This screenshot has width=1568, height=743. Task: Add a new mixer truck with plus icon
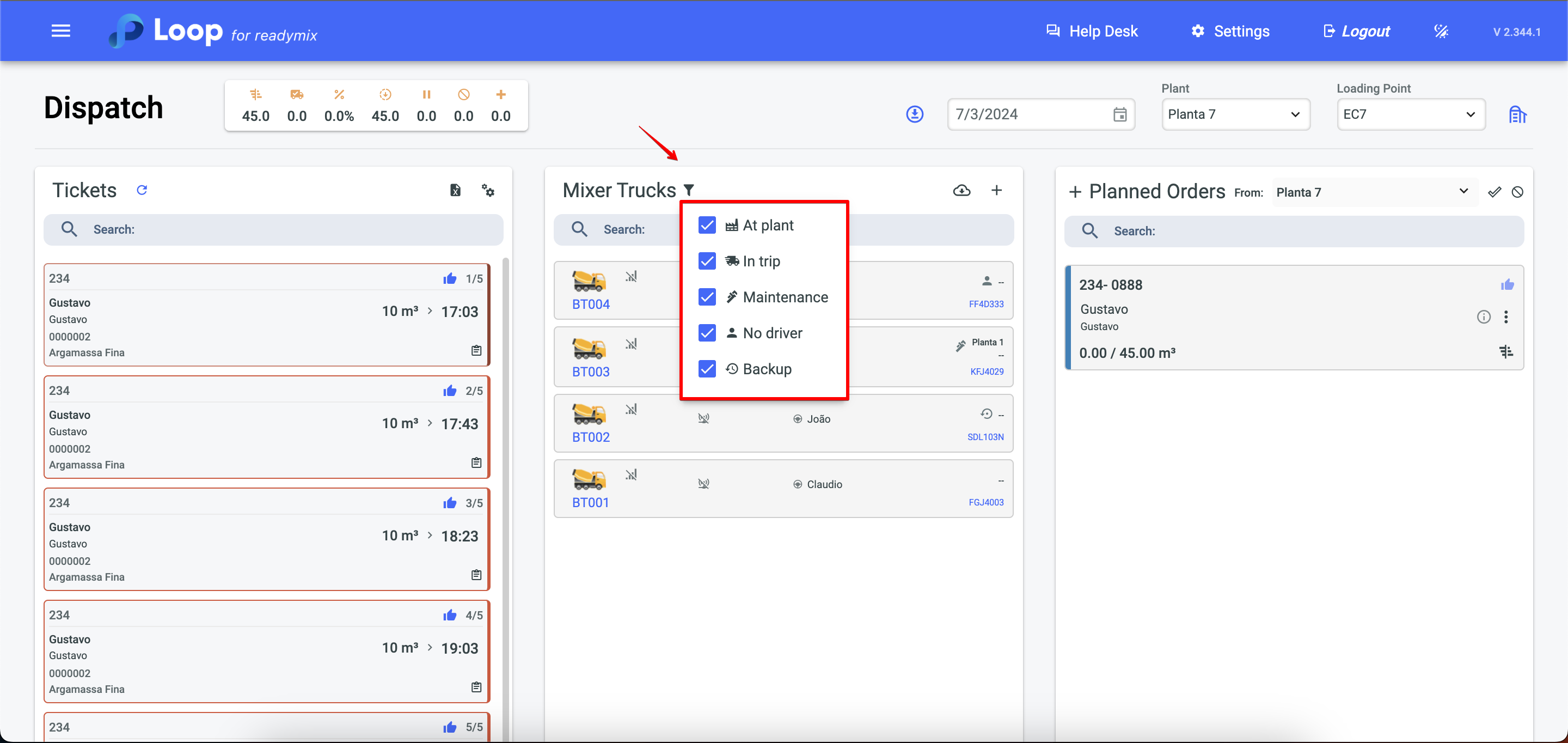click(996, 191)
